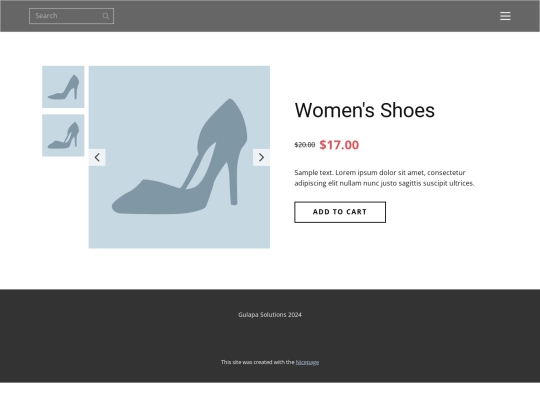The height and width of the screenshot is (405, 540).
Task: Click the crossed-out $20.00 old price
Action: click(x=305, y=145)
